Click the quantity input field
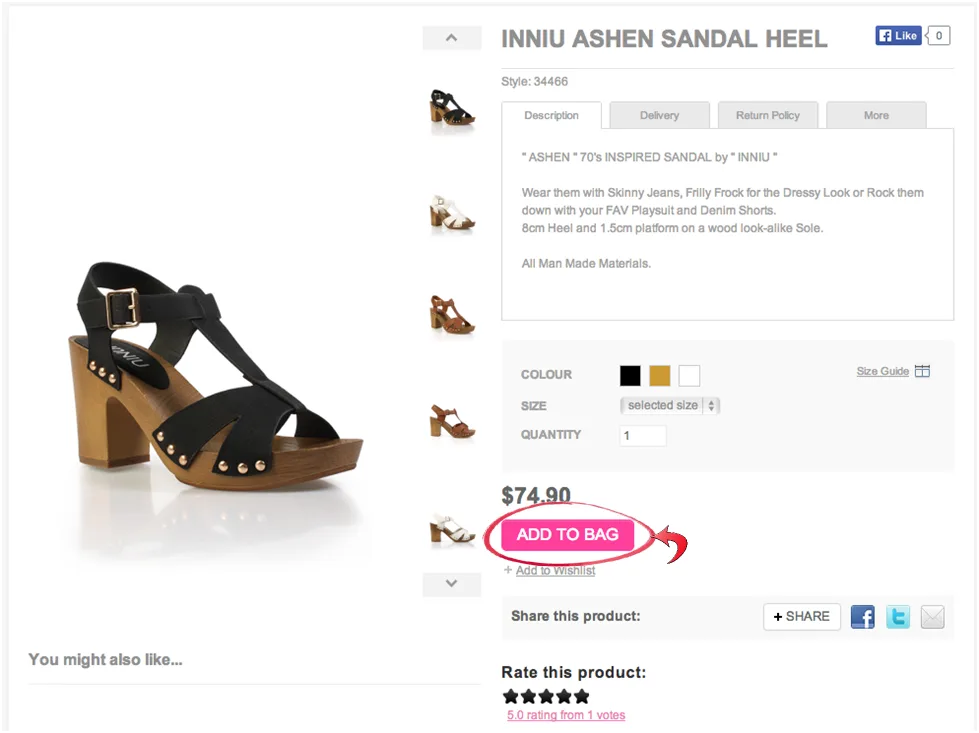979x733 pixels. click(643, 436)
